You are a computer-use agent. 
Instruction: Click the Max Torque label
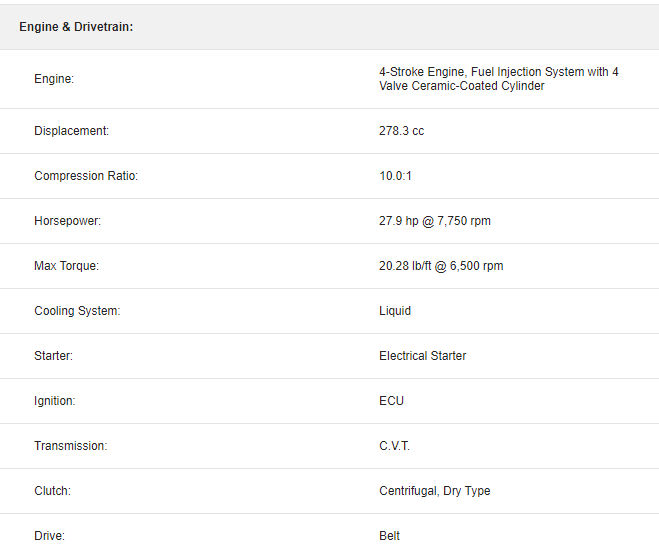66,266
